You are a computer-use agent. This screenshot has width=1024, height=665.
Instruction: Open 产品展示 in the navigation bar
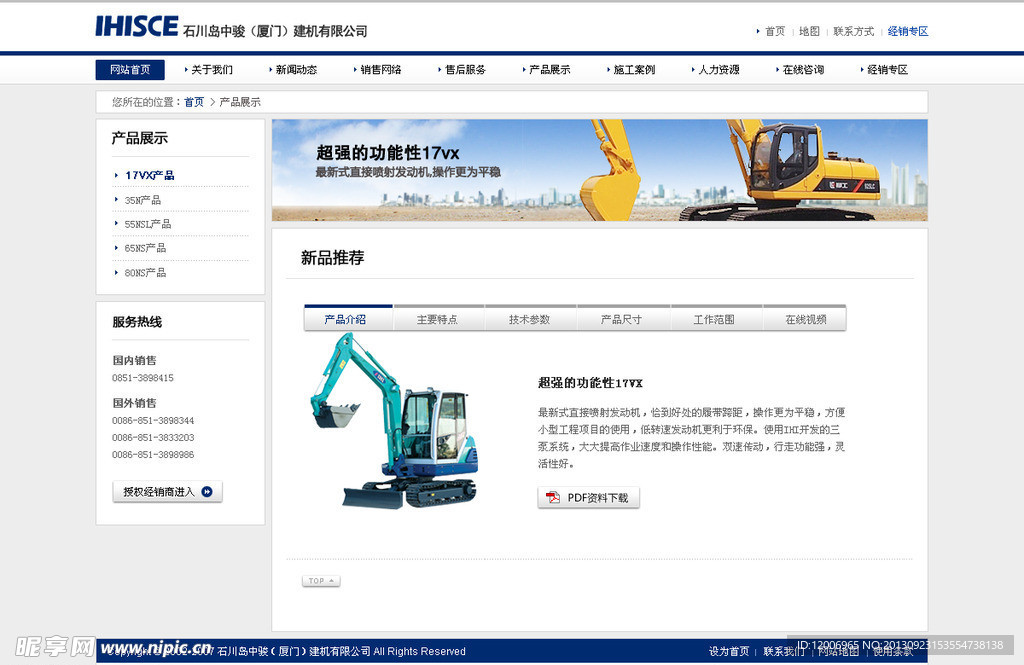[549, 70]
